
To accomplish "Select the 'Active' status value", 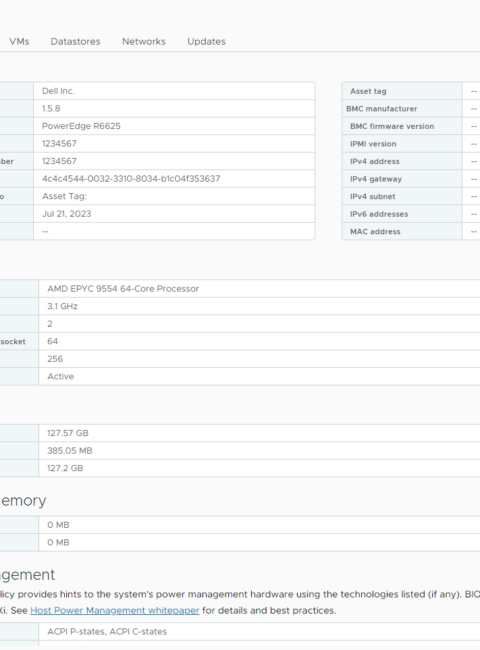I will (x=61, y=376).
